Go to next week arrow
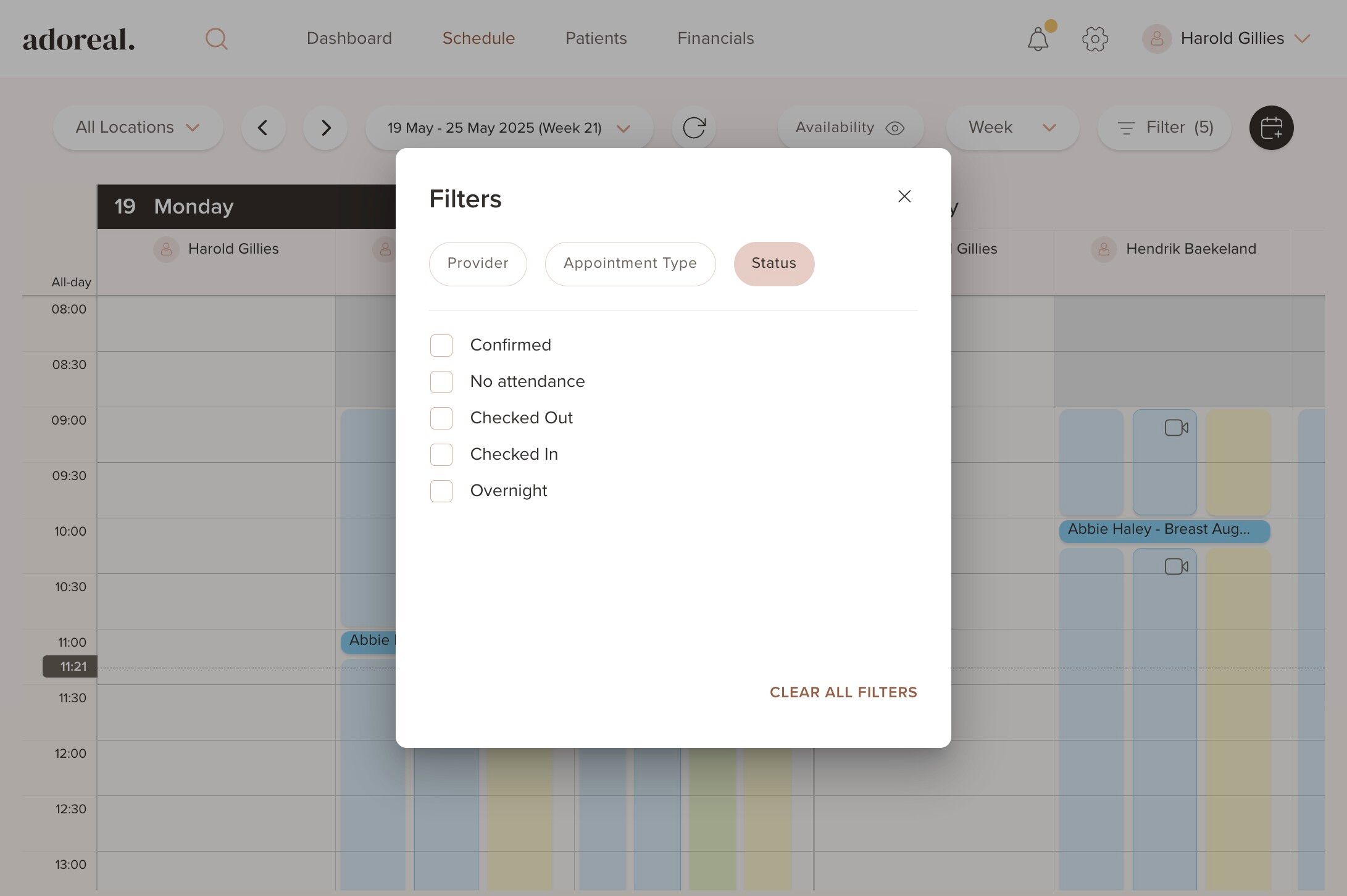The image size is (1347, 896). (325, 128)
